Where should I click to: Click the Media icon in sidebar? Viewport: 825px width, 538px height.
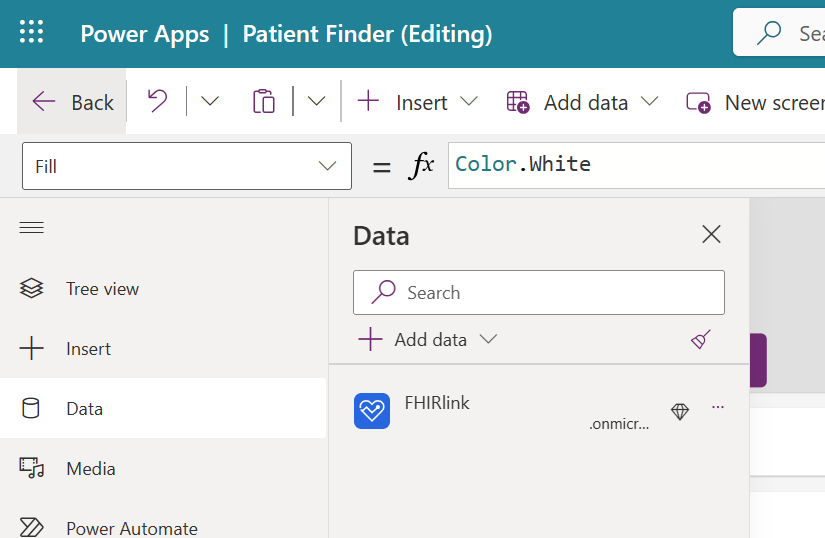[x=32, y=468]
